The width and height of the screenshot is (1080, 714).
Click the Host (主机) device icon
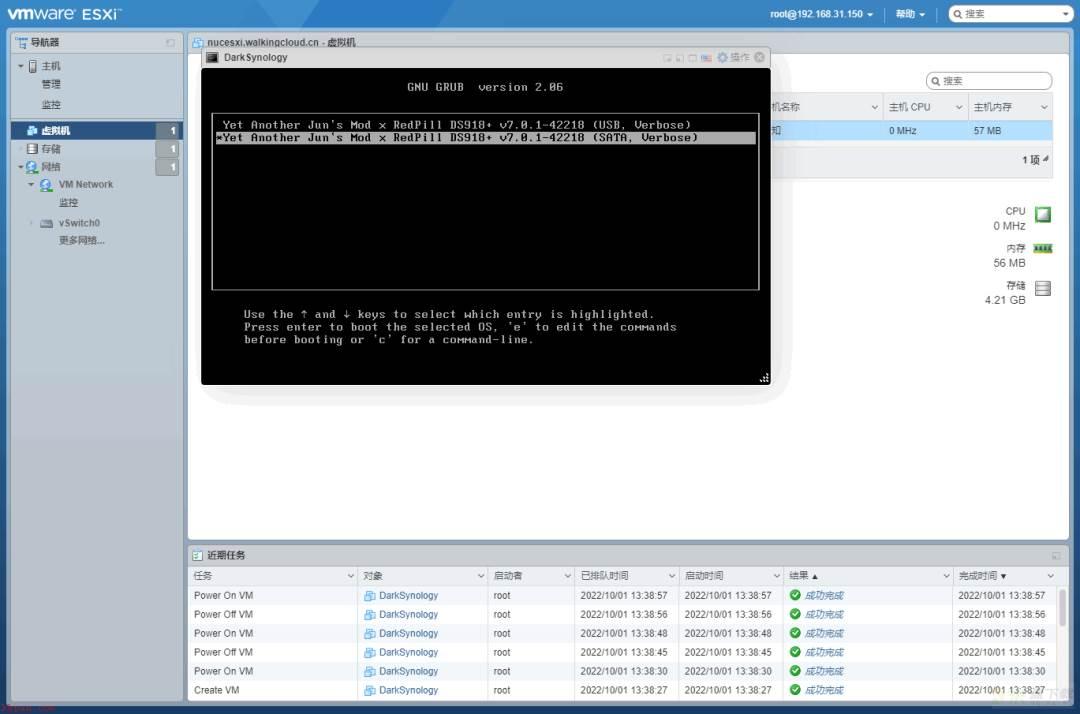[x=32, y=66]
